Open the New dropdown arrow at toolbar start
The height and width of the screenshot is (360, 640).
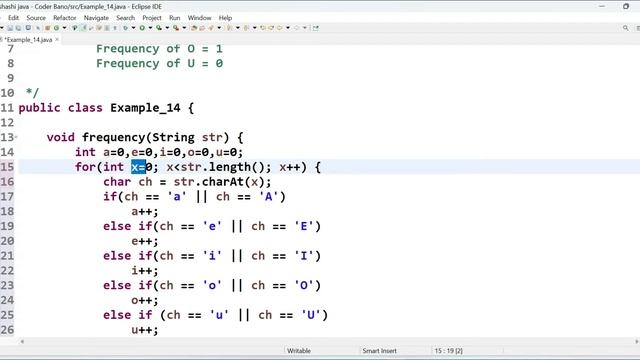pyautogui.click(x=2, y=28)
